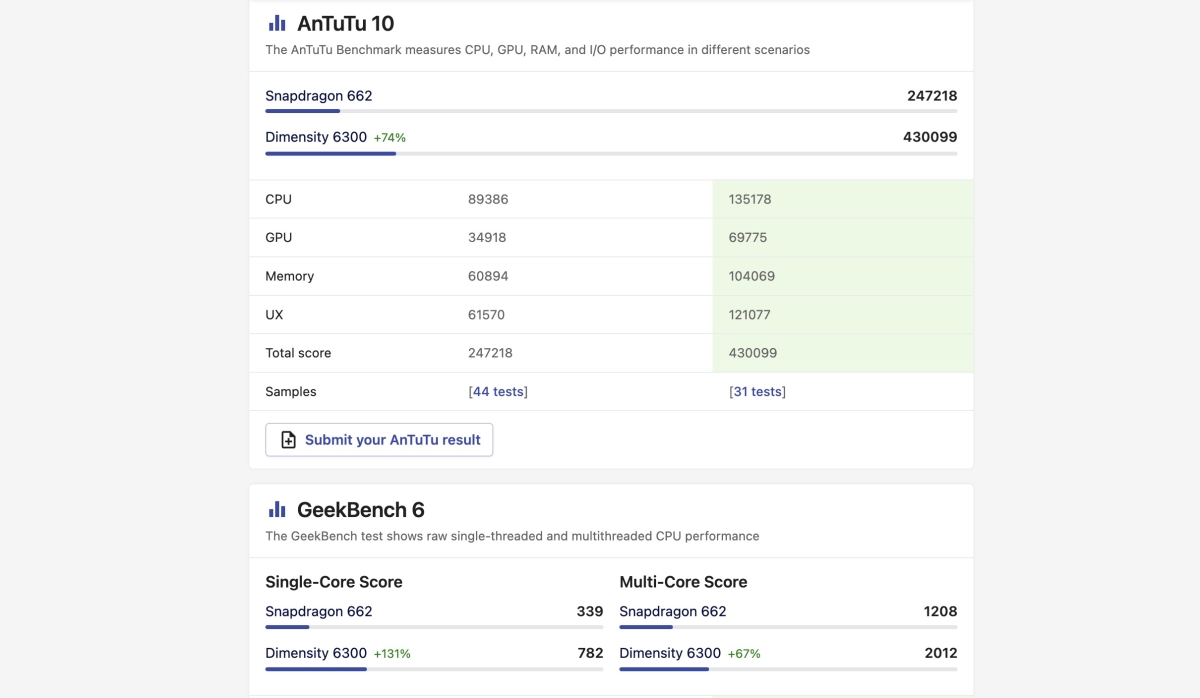Click Single-Core score 339
Viewport: 1200px width, 698px height.
pos(590,611)
